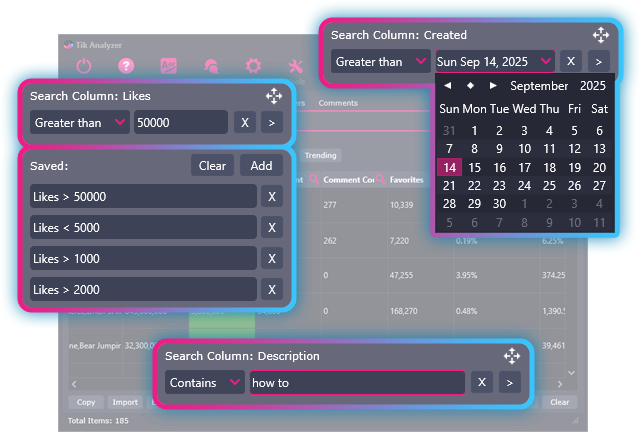Open the 'Contains' operator dropdown
The image size is (641, 432).
tap(204, 382)
